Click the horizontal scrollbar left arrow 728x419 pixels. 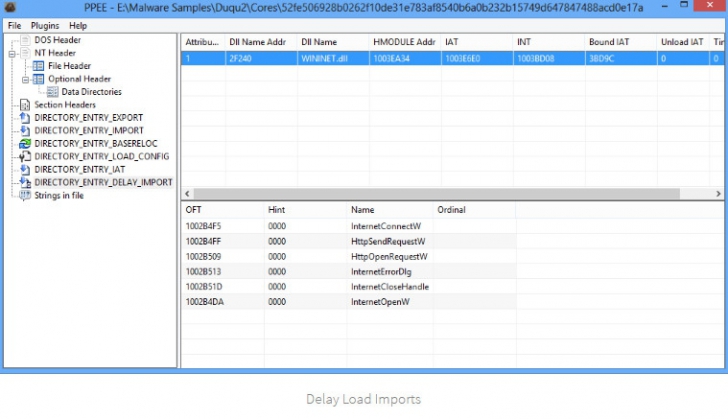tap(187, 194)
